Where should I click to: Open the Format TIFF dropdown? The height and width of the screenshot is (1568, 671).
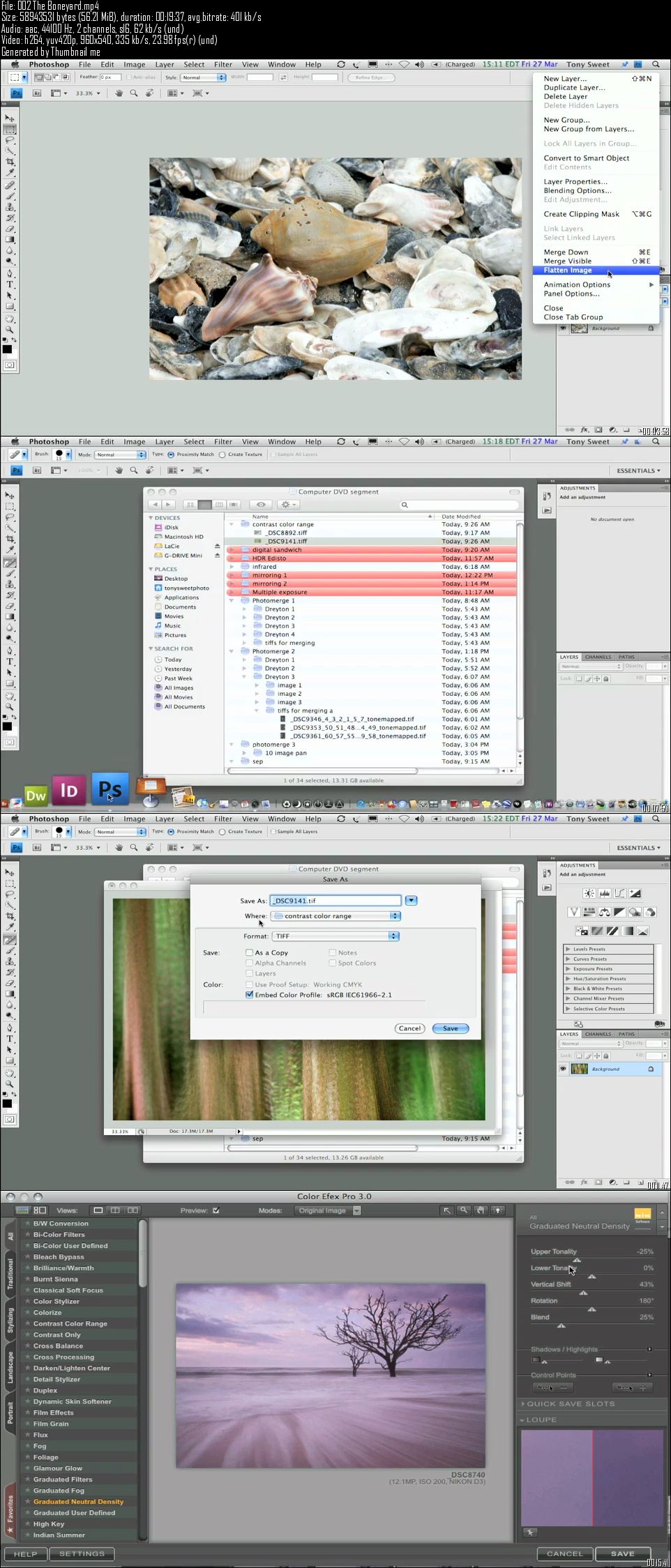(335, 936)
